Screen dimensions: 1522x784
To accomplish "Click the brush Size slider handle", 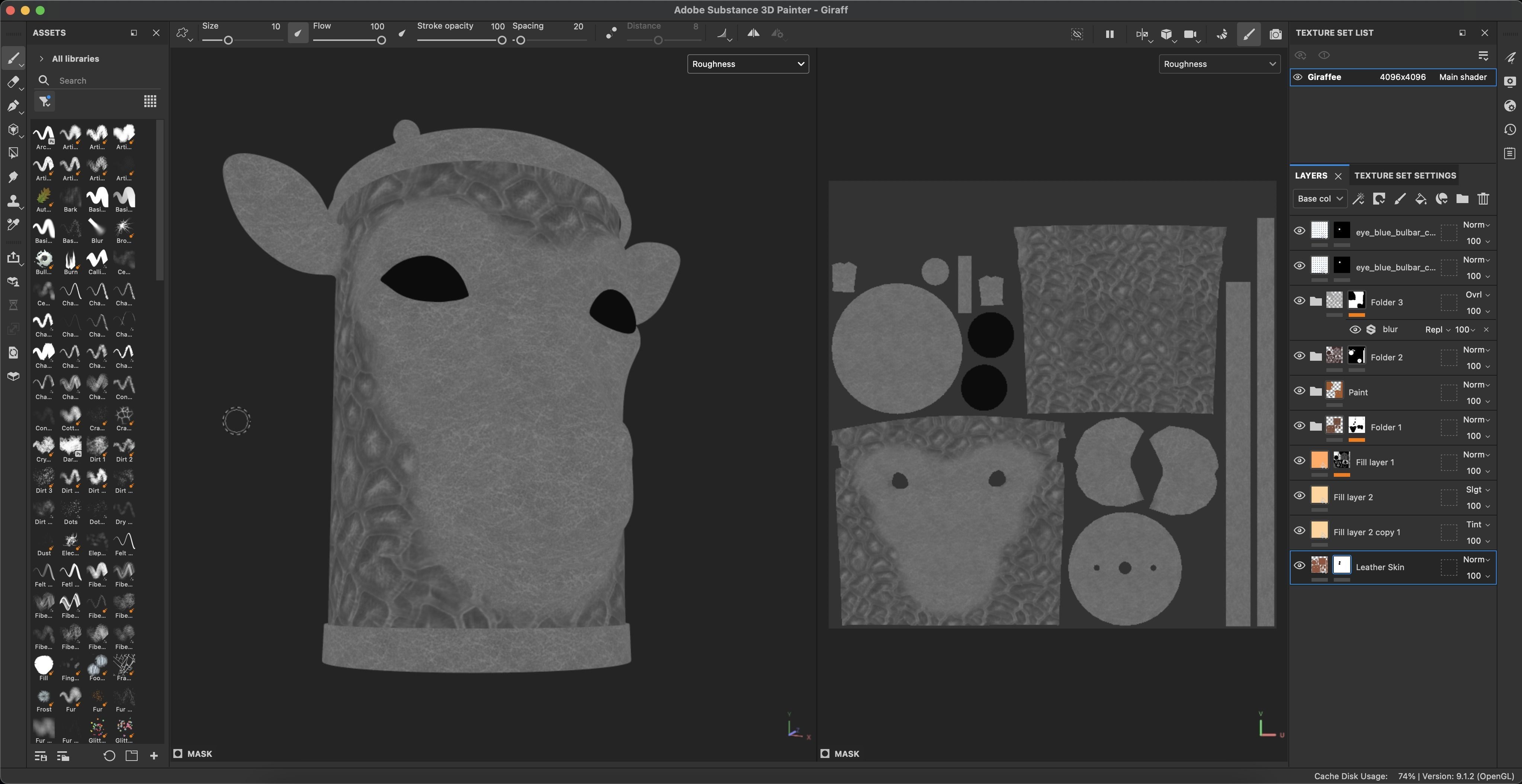I will tap(228, 40).
